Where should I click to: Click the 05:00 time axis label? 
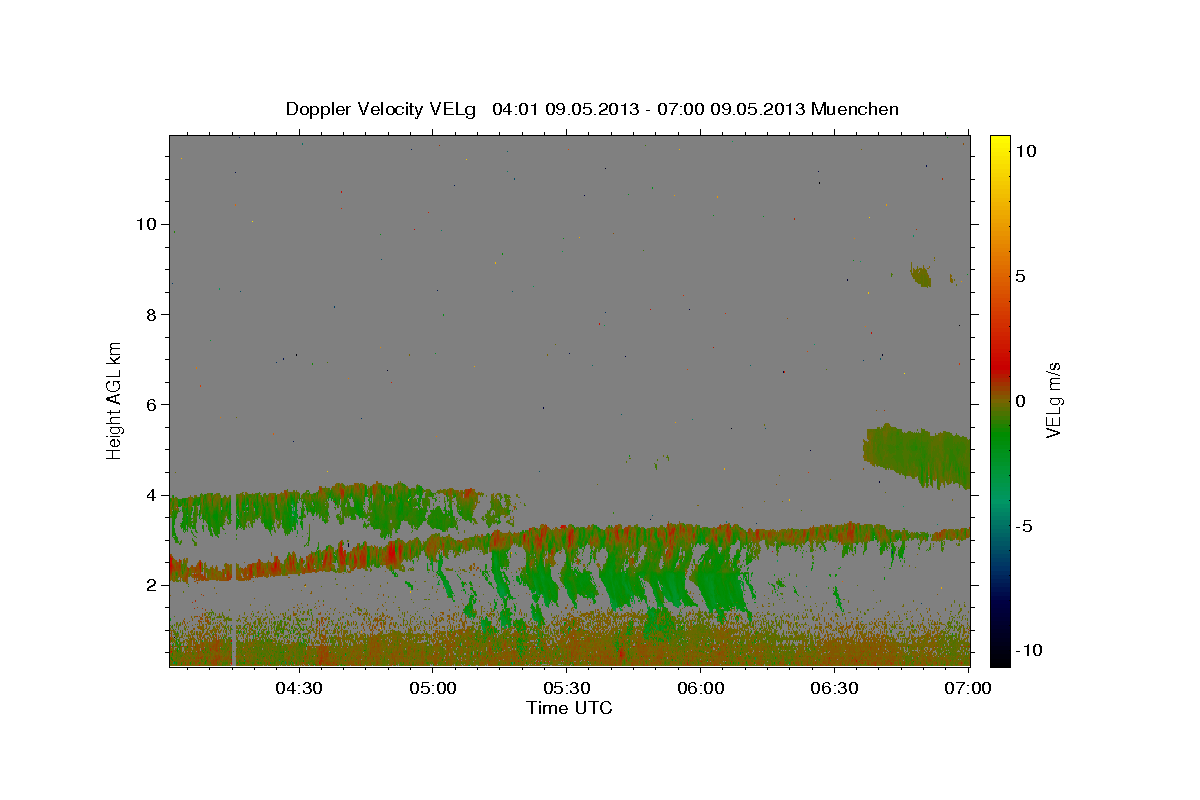click(x=432, y=688)
